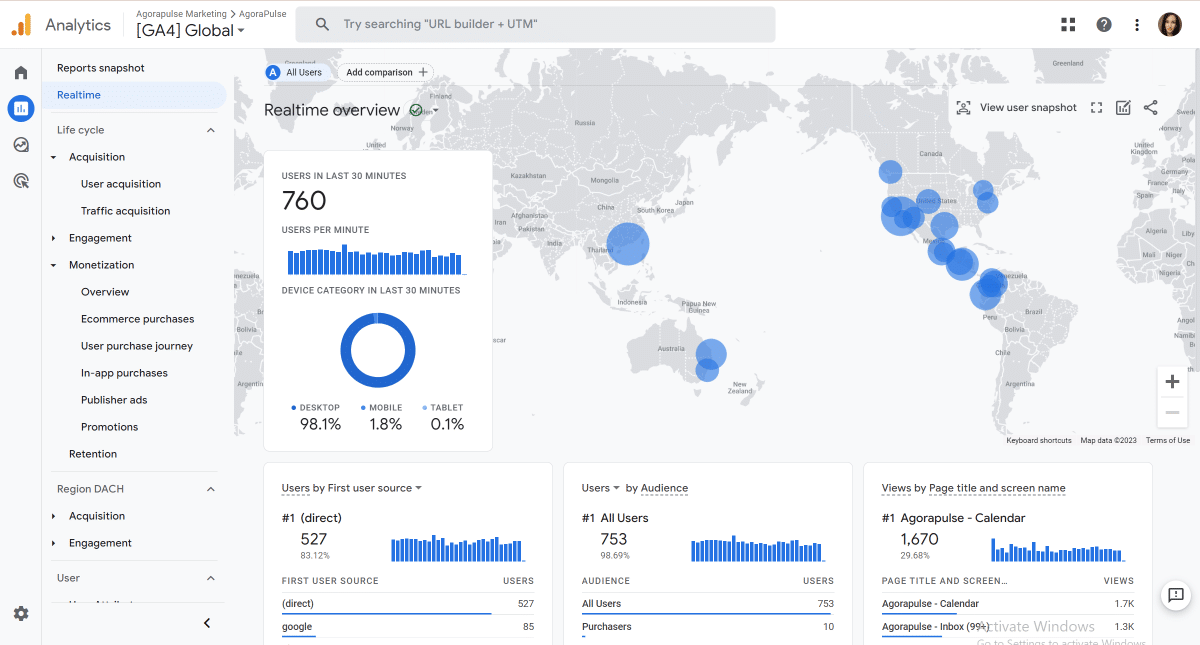This screenshot has width=1200, height=645.
Task: Open the Users metric dropdown by Audience
Action: coord(601,488)
